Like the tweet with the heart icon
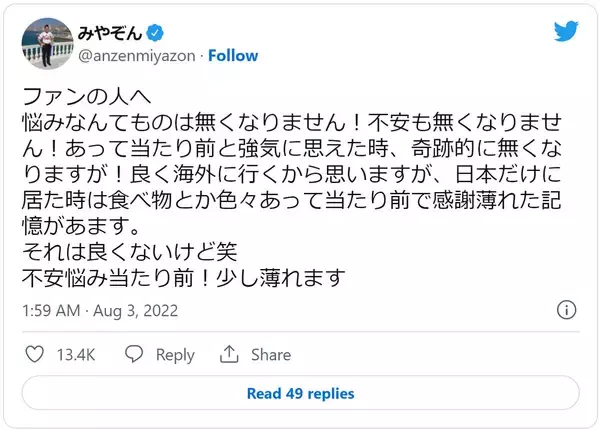The height and width of the screenshot is (430, 600). [34, 354]
